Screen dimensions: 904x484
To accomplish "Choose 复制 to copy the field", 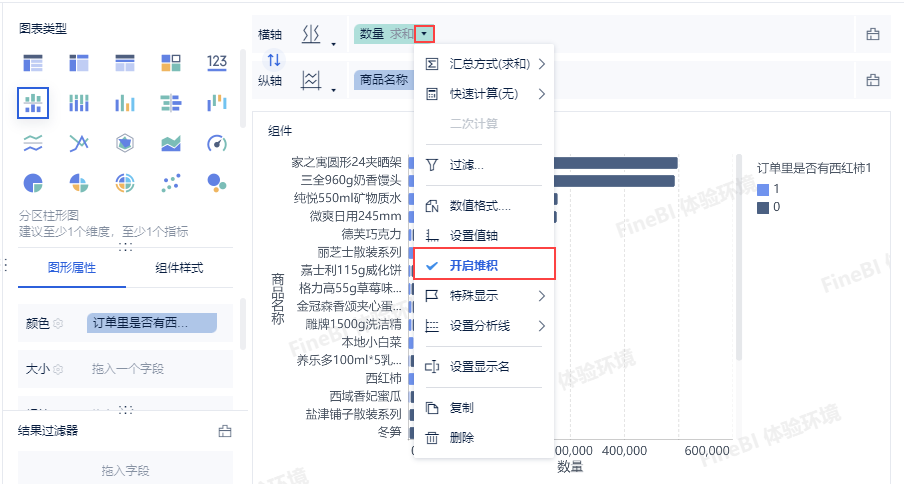I will coord(484,408).
